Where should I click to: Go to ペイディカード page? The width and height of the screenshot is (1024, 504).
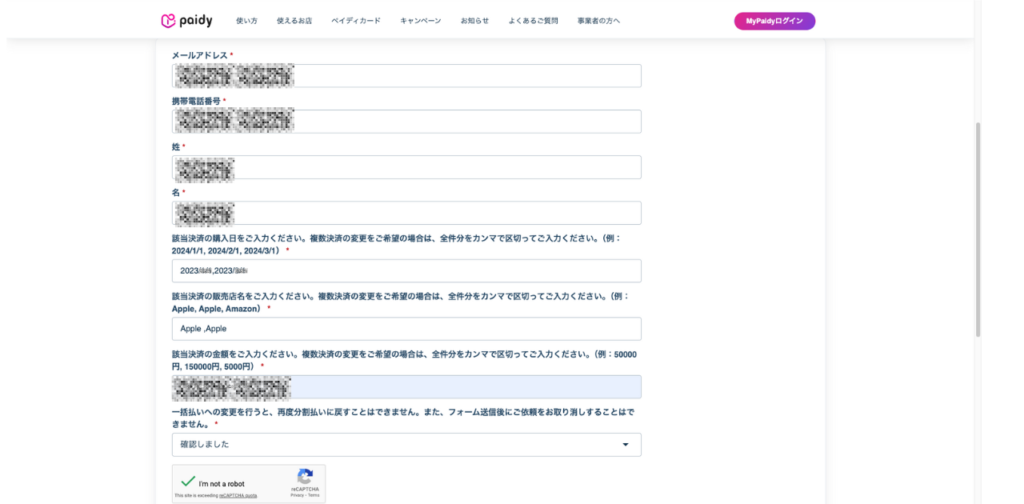(356, 21)
